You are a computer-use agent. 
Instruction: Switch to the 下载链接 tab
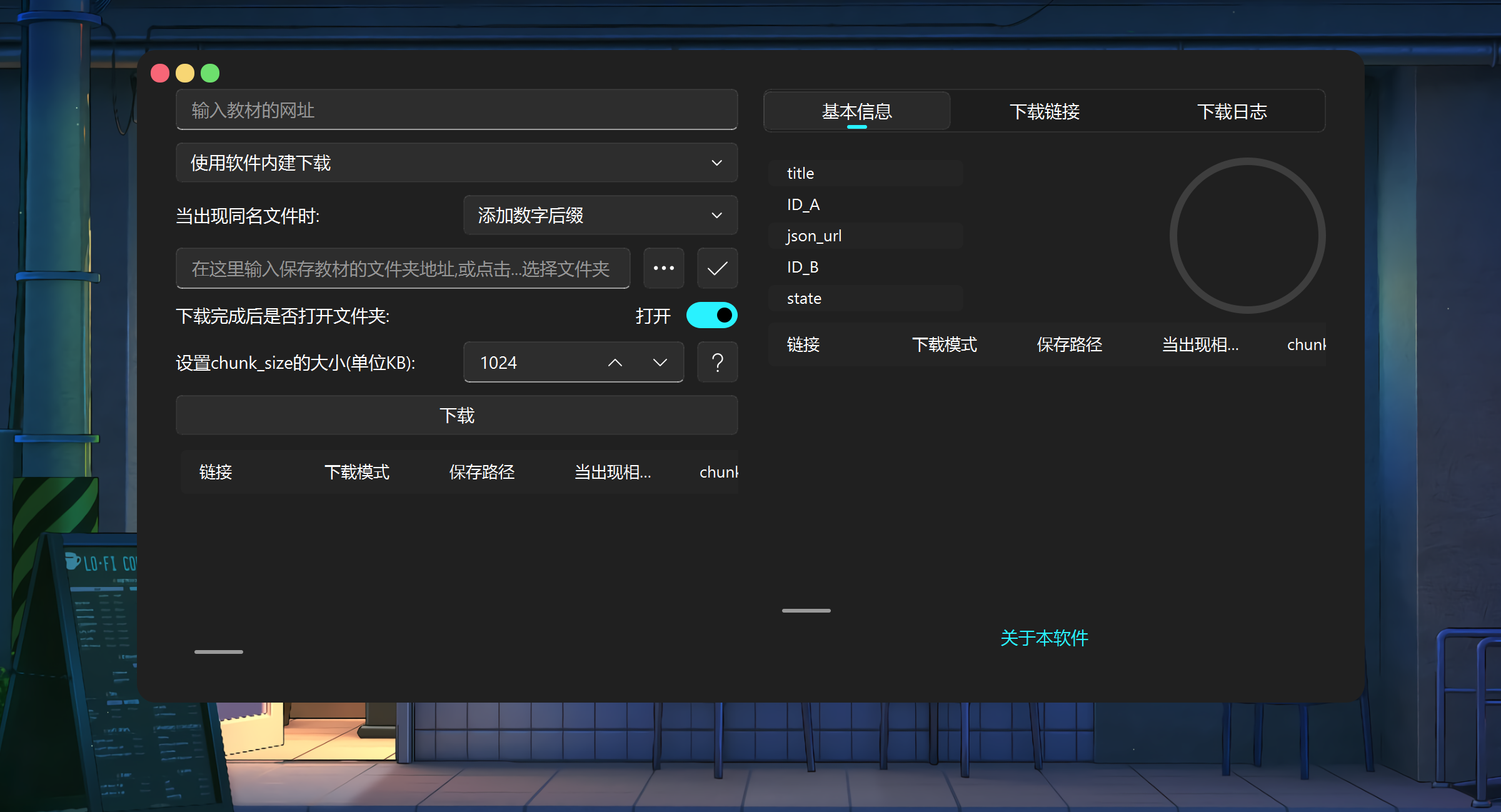click(x=1044, y=111)
